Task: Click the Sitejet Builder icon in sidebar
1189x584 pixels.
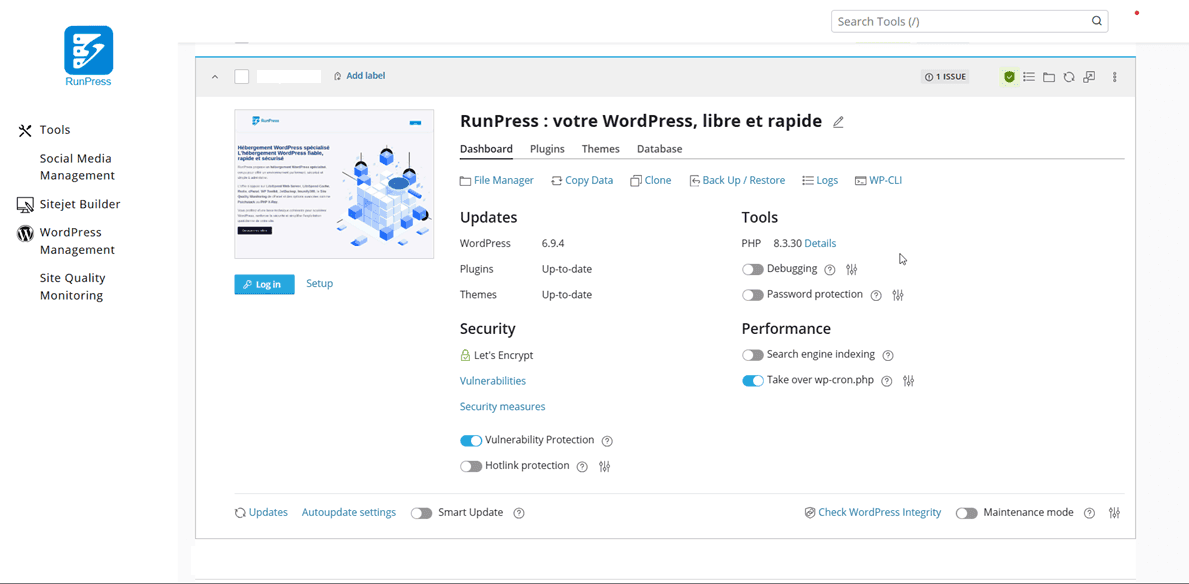Action: tap(25, 205)
